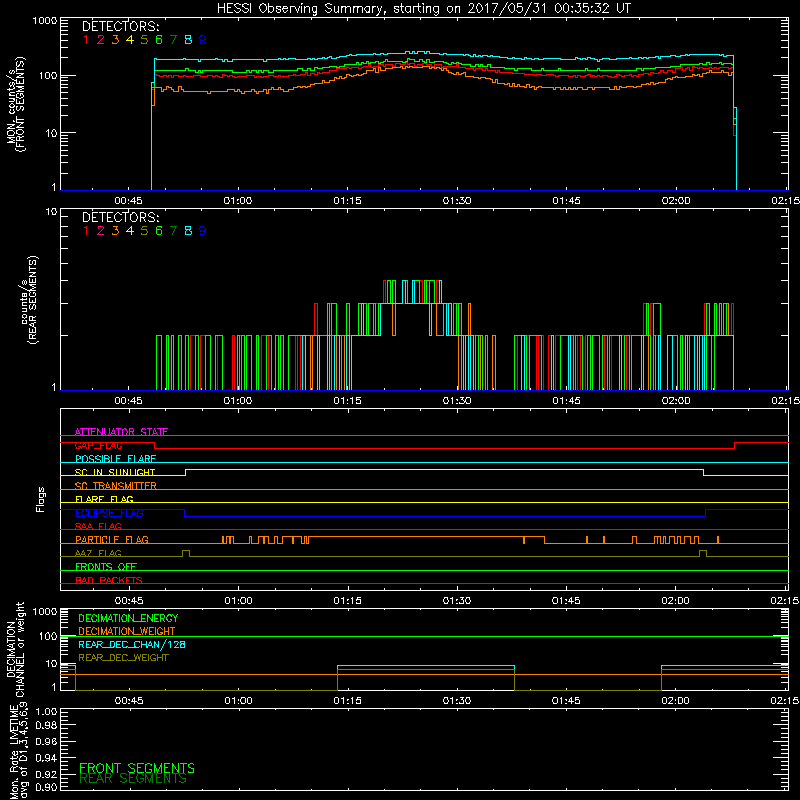Click detector 5 in the rear segments legend
Image resolution: width=800 pixels, height=800 pixels.
click(x=144, y=231)
